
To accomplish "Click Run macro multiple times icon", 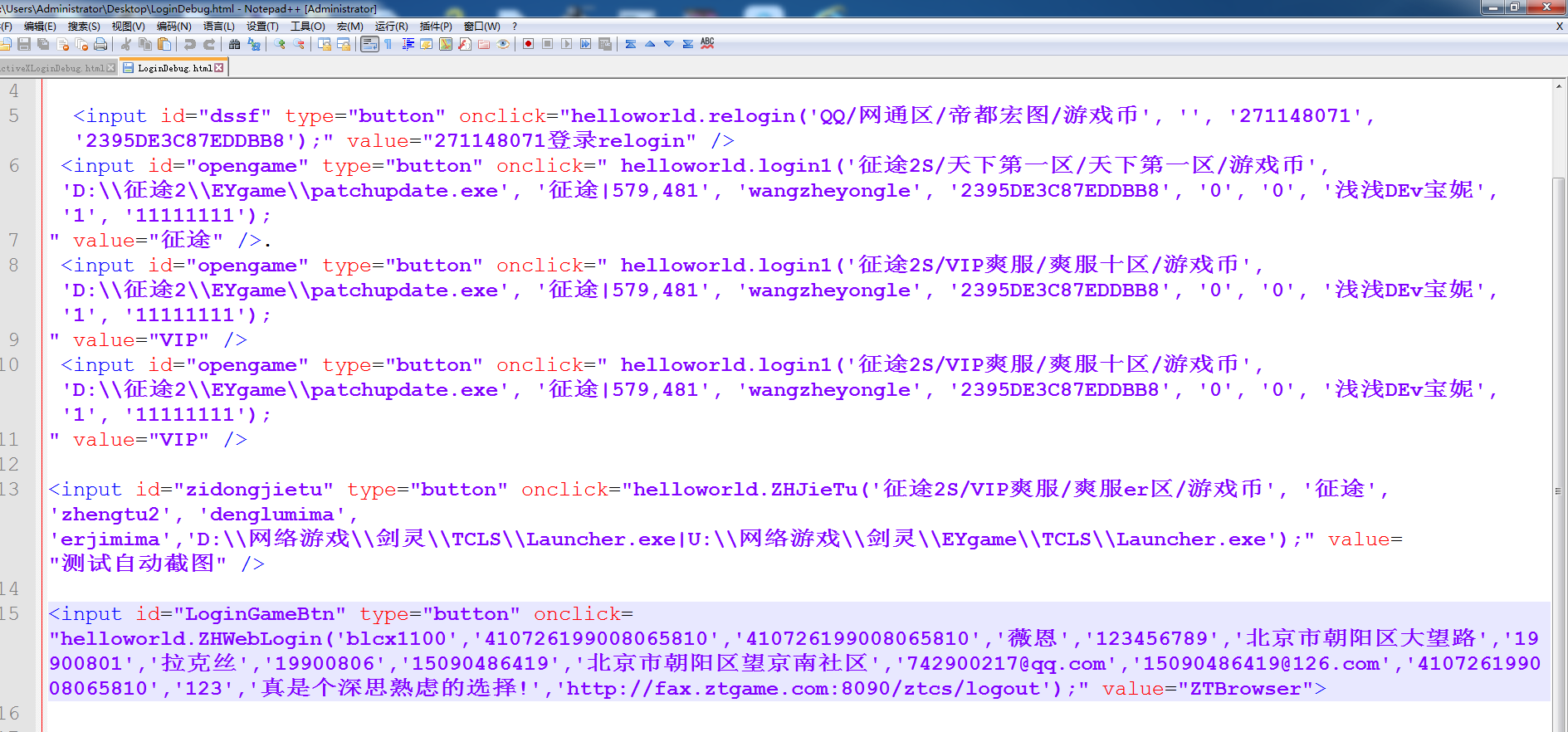I will pyautogui.click(x=585, y=44).
